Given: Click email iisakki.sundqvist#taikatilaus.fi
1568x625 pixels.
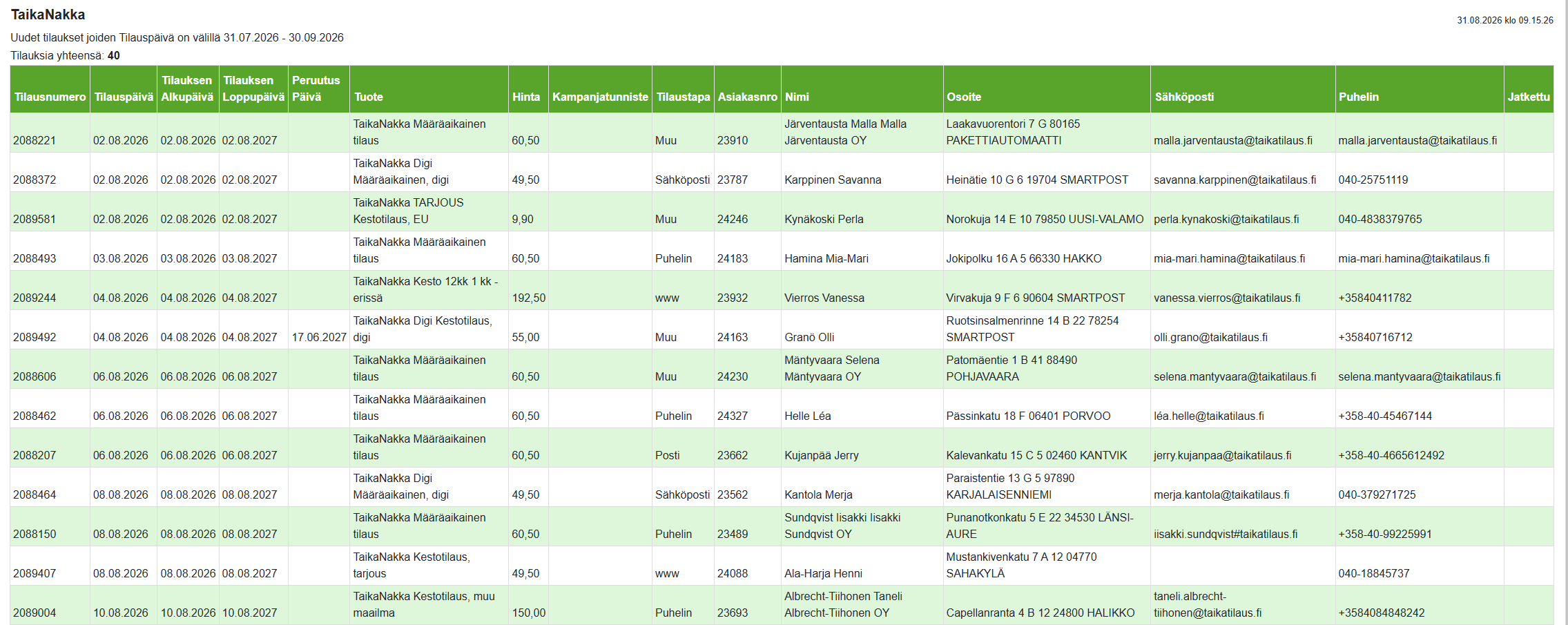Looking at the screenshot, I should click(x=1226, y=534).
